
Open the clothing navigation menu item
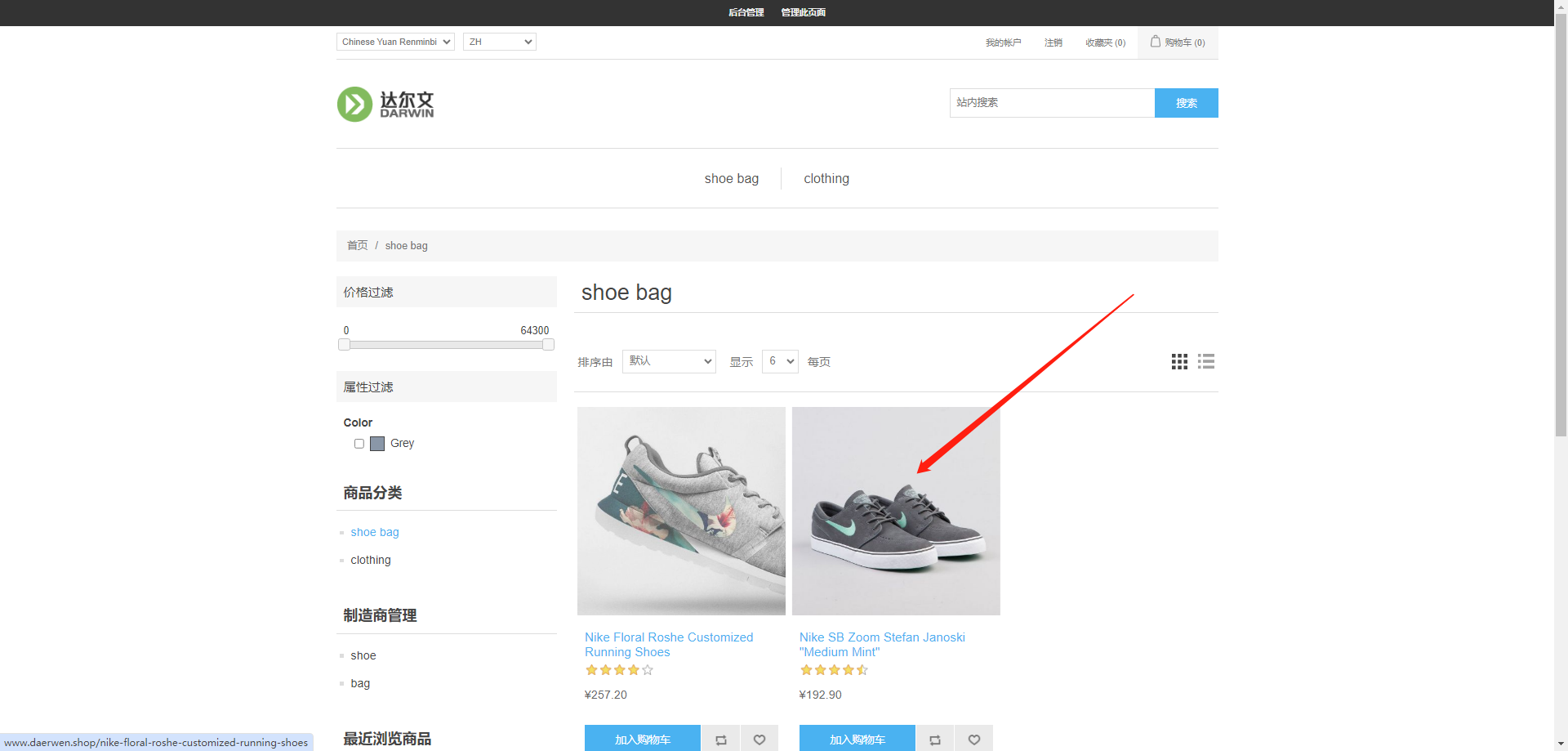click(826, 179)
